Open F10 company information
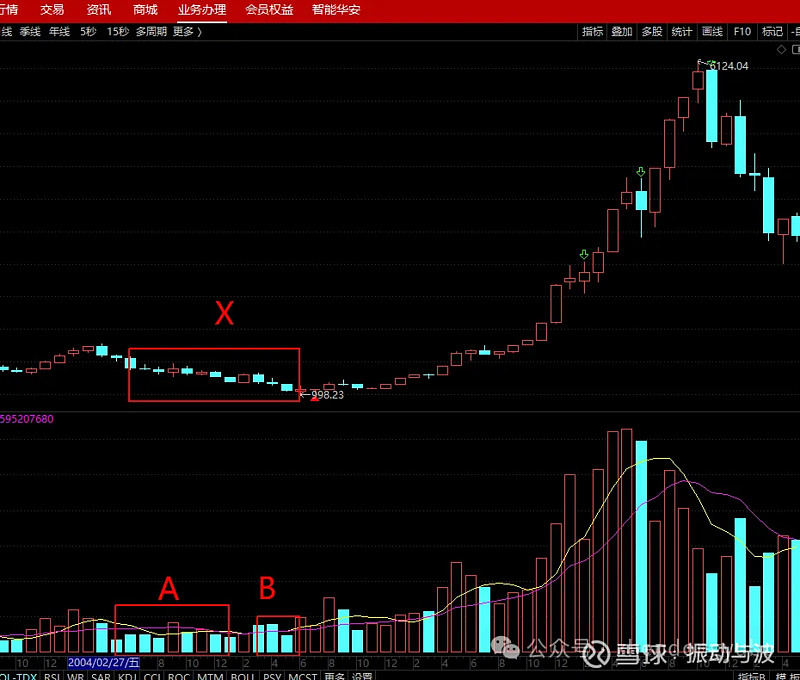Viewport: 800px width, 680px height. [x=742, y=32]
